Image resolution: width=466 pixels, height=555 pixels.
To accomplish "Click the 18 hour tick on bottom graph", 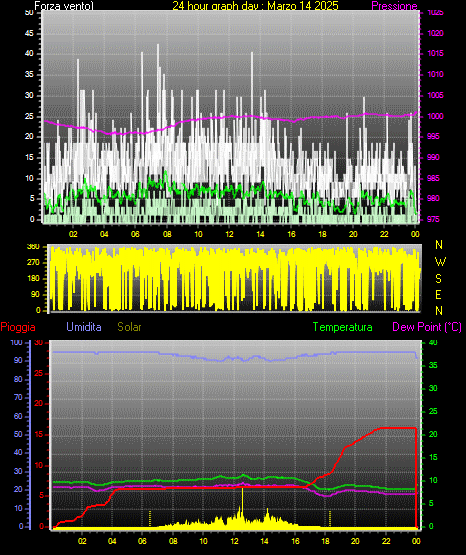I will [x=325, y=541].
